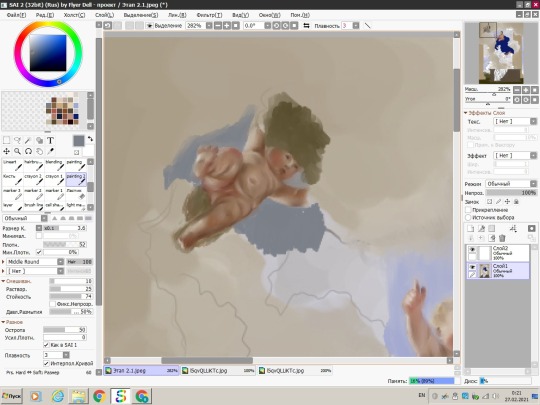Enable Прикрепление checkbox
Viewport: 540px width, 405px height.
[x=468, y=210]
